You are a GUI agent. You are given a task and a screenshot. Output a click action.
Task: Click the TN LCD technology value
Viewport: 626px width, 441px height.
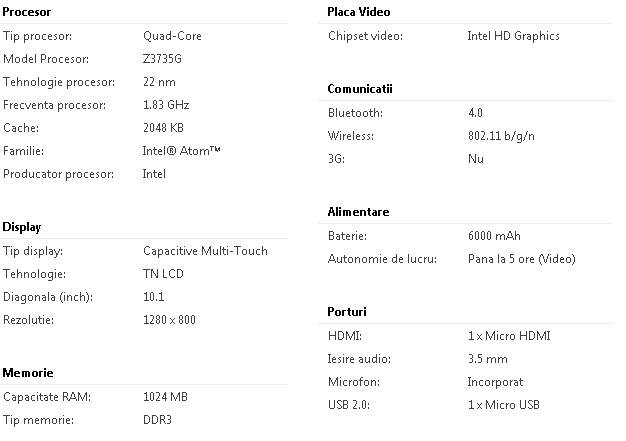[163, 274]
